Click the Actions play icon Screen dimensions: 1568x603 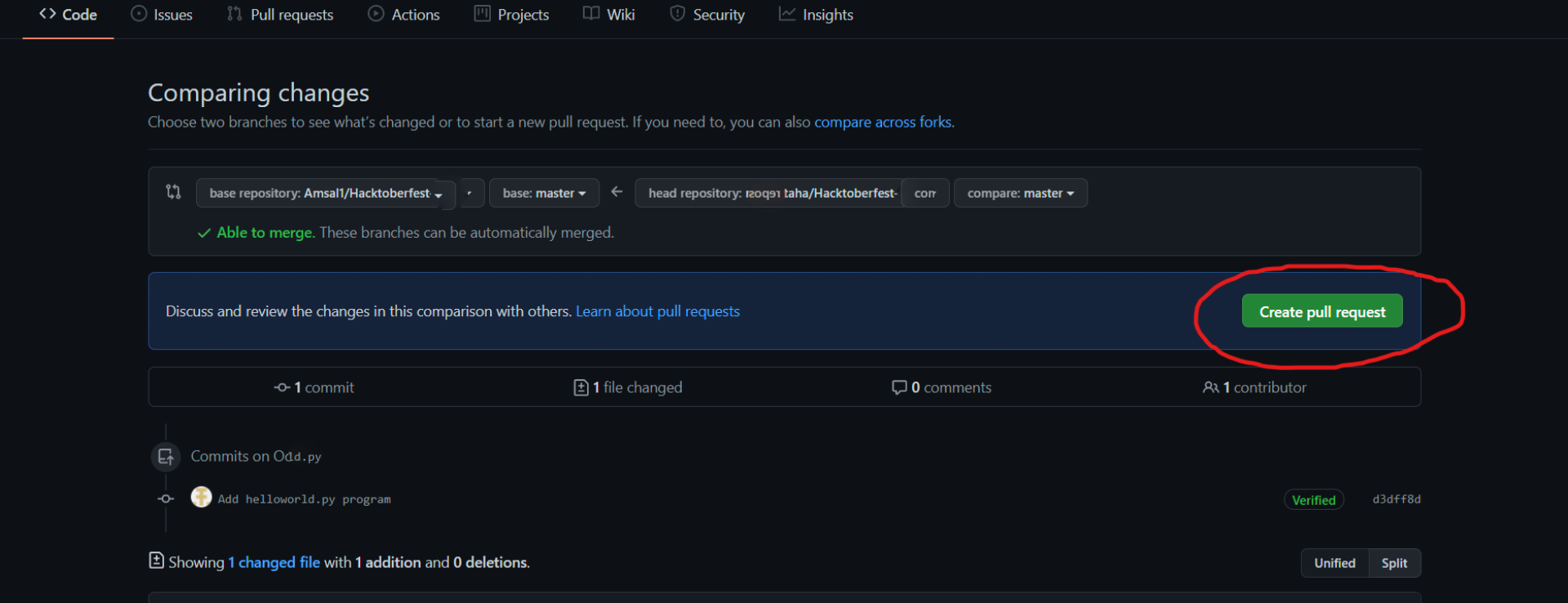[376, 14]
